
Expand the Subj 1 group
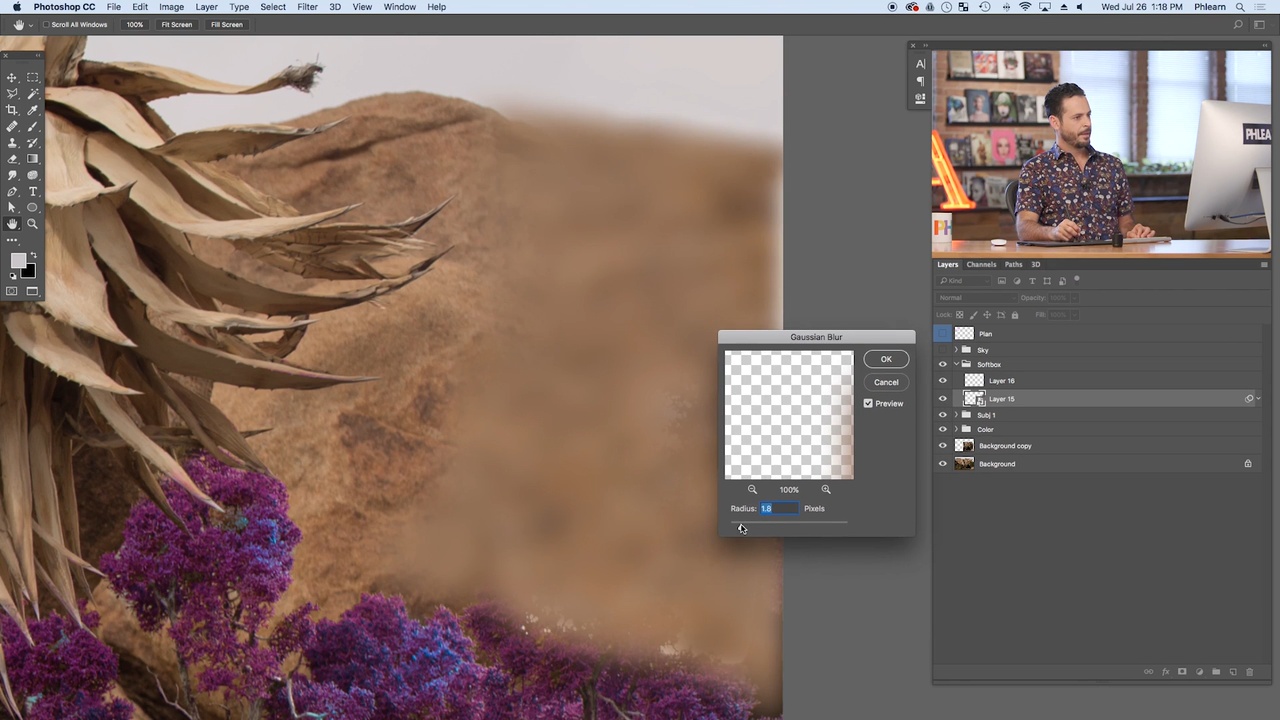[x=956, y=415]
